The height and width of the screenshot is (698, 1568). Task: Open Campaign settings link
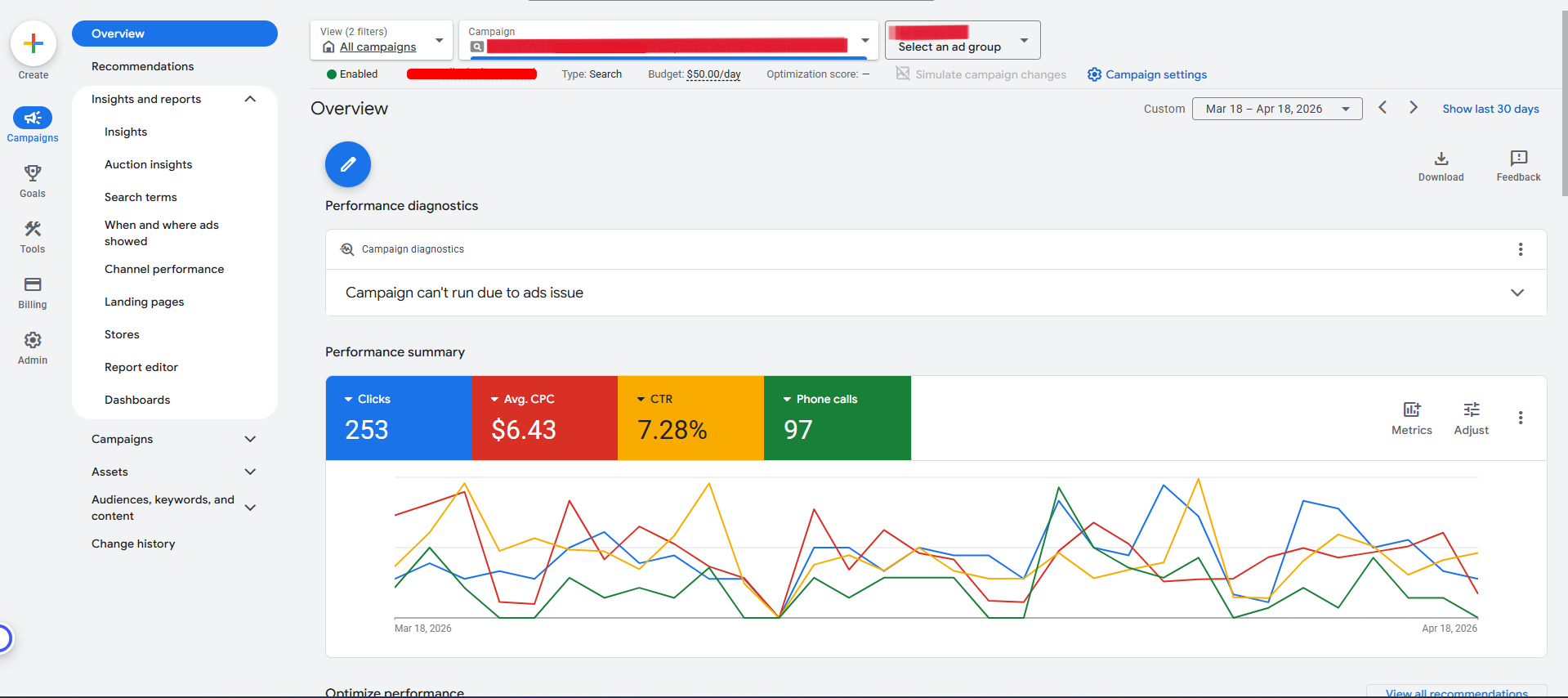coord(1146,74)
